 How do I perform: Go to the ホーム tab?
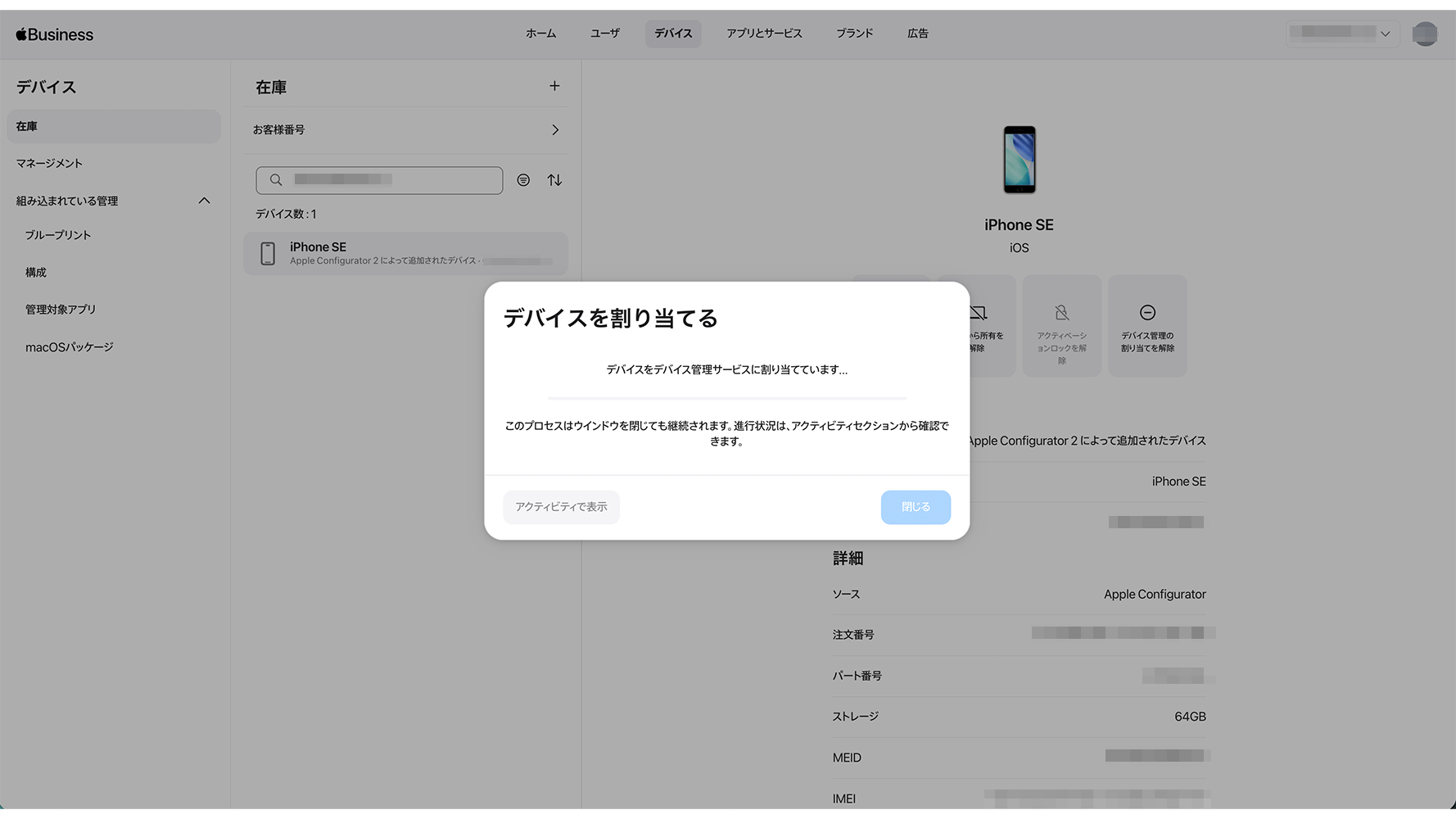tap(540, 34)
